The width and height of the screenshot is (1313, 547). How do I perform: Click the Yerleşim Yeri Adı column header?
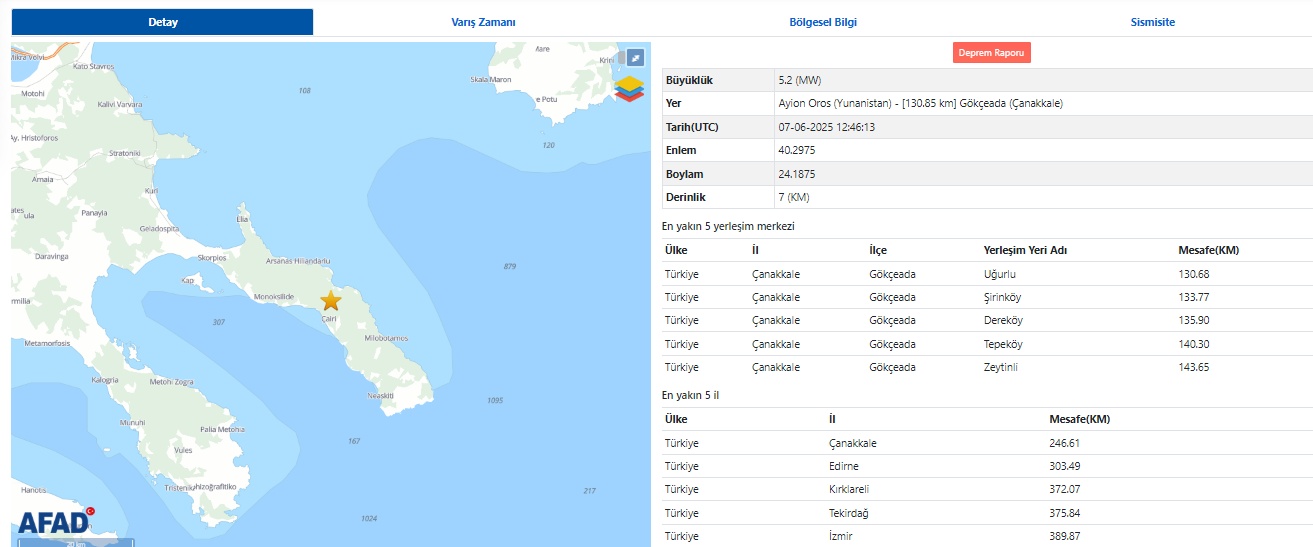(1025, 250)
